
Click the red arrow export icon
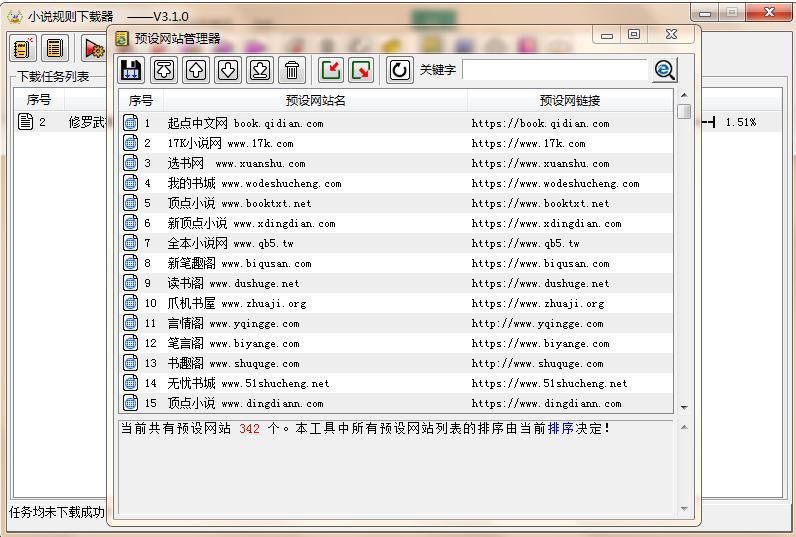pyautogui.click(x=361, y=70)
